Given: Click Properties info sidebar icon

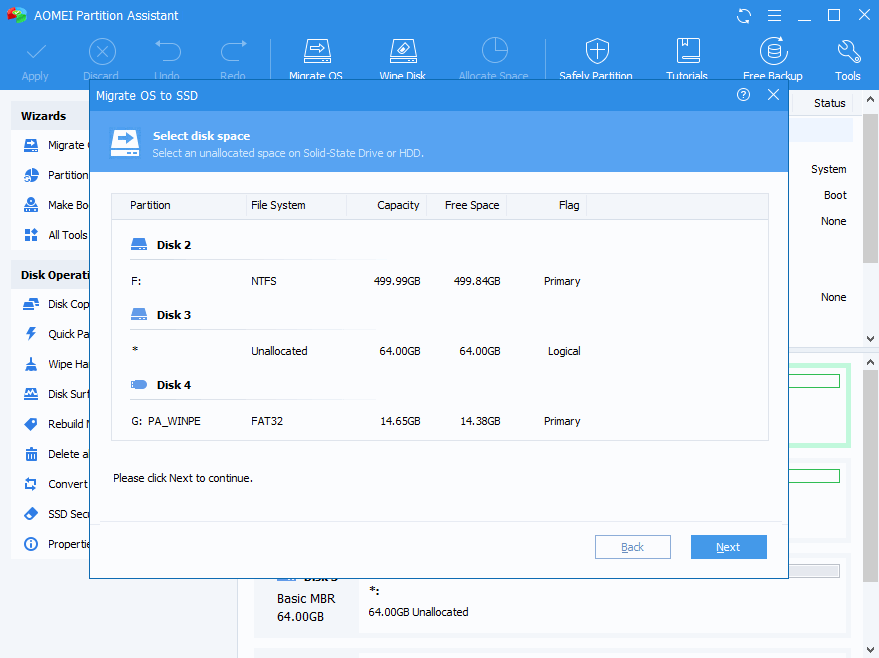Looking at the screenshot, I should [31, 544].
